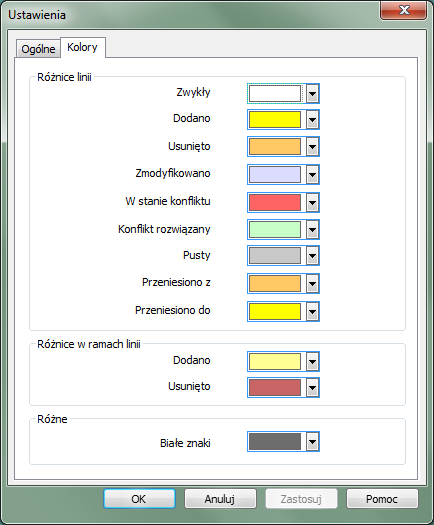Close the Ustawienia dialog window
This screenshot has width=434, height=525.
point(404,10)
